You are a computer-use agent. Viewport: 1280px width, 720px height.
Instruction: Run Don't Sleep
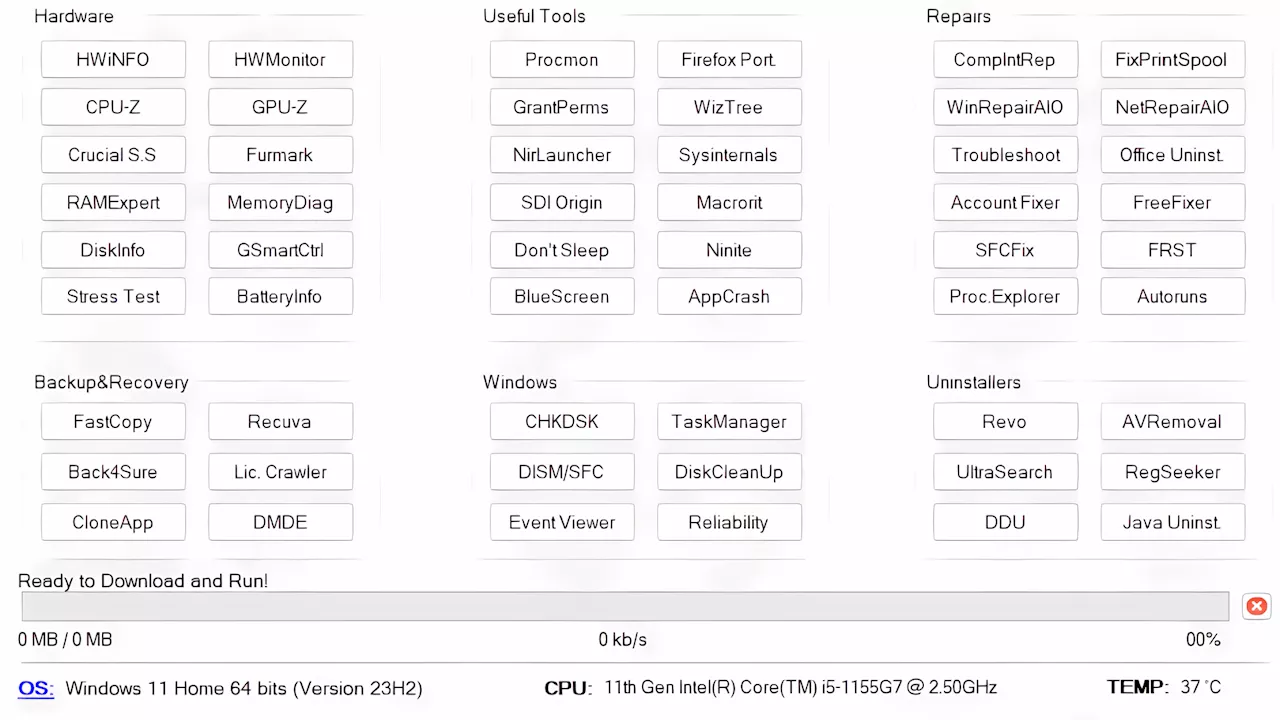pyautogui.click(x=562, y=250)
